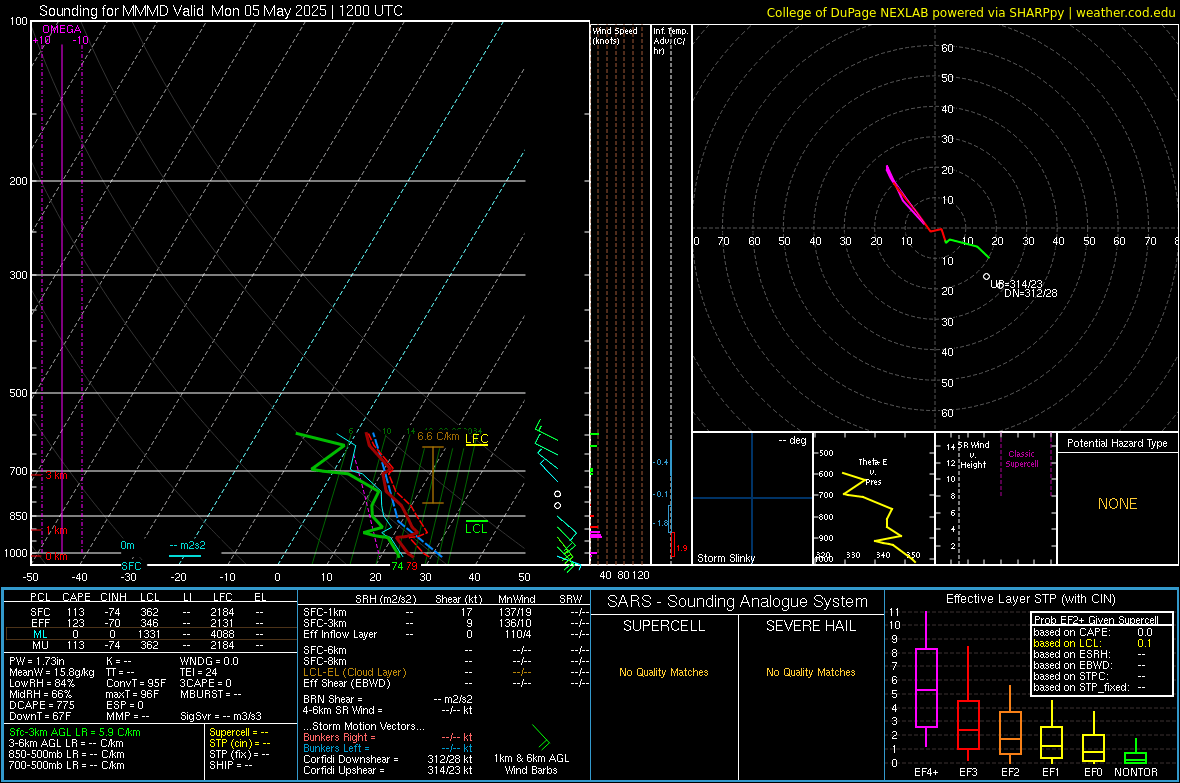Click the ConvT = 95F value
The image size is (1180, 783).
tap(136, 684)
